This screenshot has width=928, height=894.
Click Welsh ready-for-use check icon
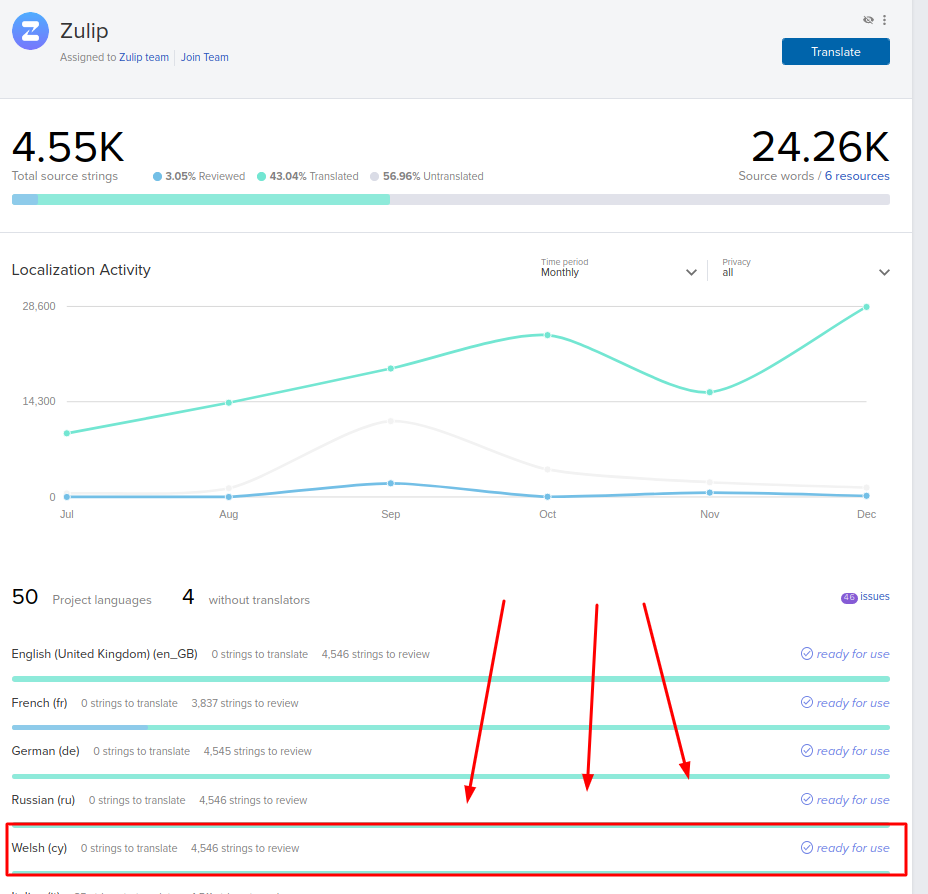807,848
